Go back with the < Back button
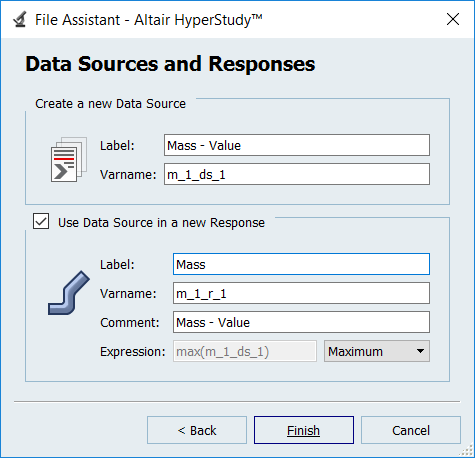This screenshot has height=458, width=475. click(197, 430)
